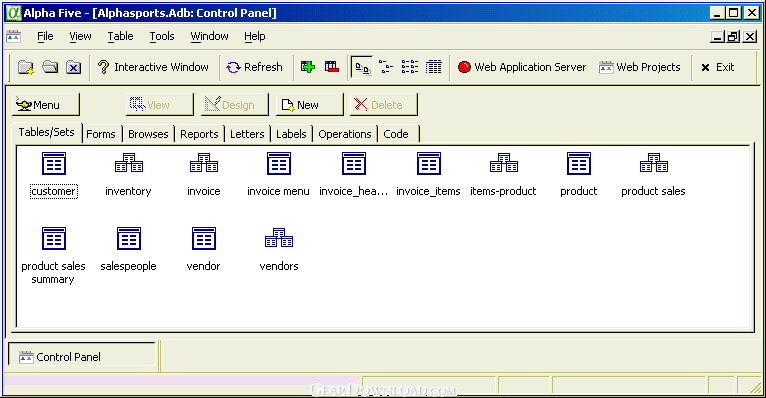Image resolution: width=766 pixels, height=398 pixels.
Task: Click the control panel icon in menu bar
Action: [13, 36]
